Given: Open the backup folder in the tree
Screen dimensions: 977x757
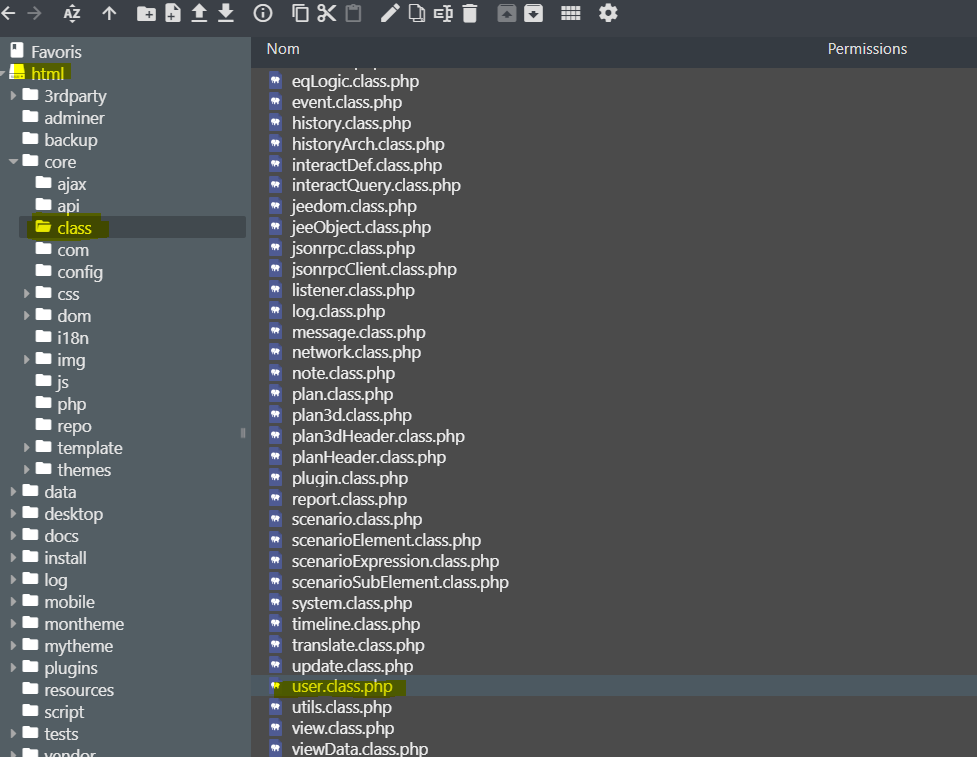Looking at the screenshot, I should coord(71,140).
